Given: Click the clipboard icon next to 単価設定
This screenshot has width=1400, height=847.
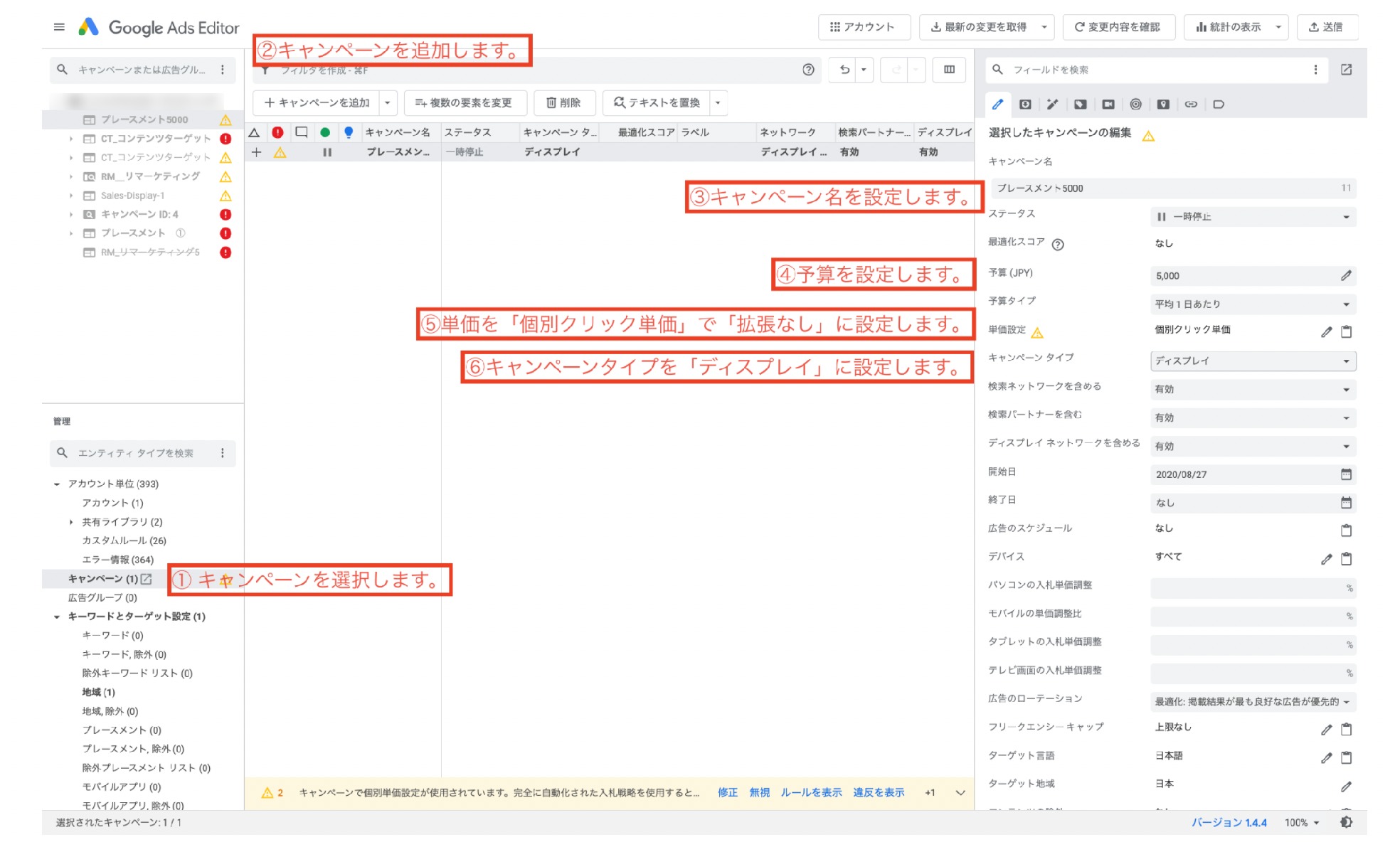Looking at the screenshot, I should coord(1346,331).
